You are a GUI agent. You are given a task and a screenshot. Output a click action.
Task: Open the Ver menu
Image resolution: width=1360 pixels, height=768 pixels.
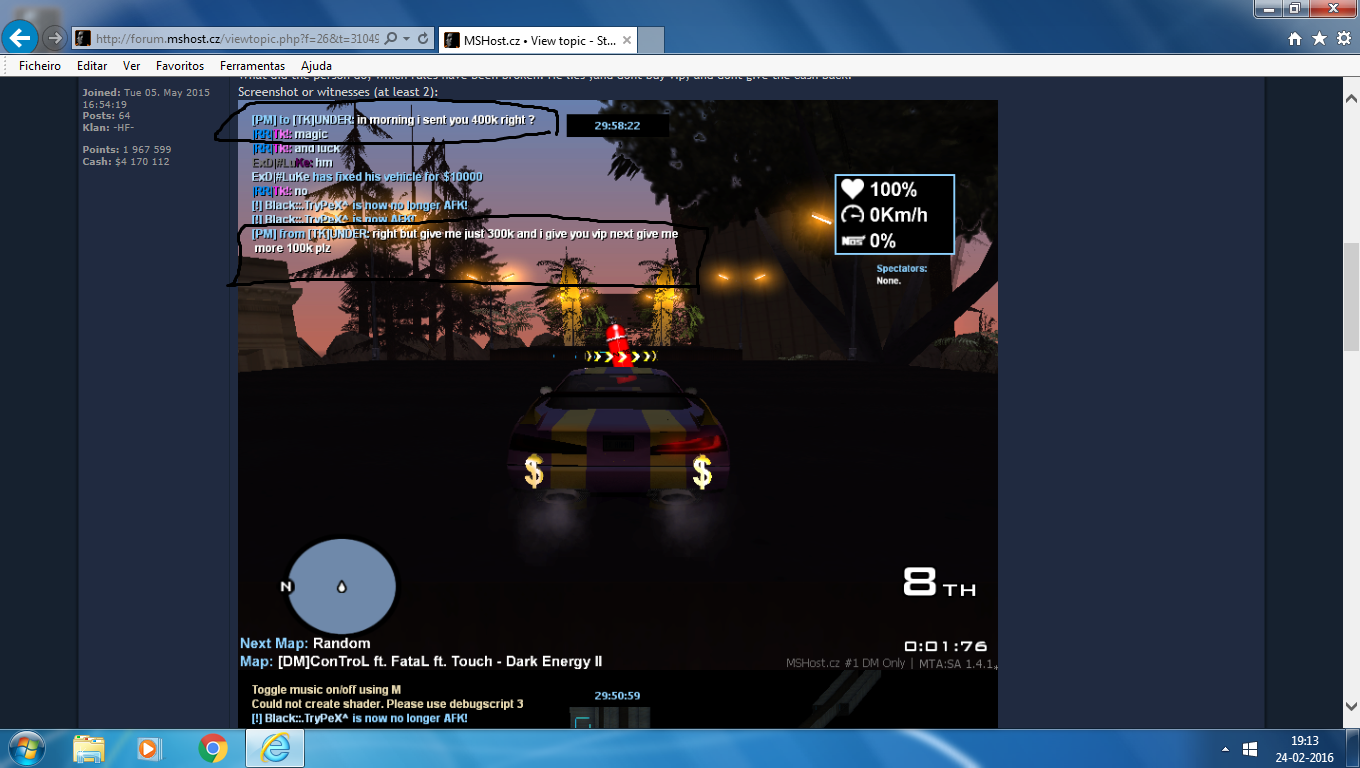click(x=131, y=66)
